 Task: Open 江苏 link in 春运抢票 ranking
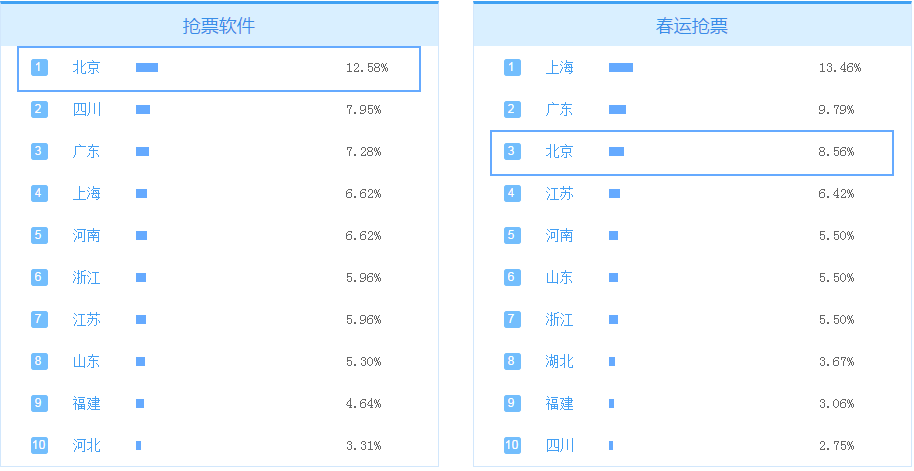559,194
